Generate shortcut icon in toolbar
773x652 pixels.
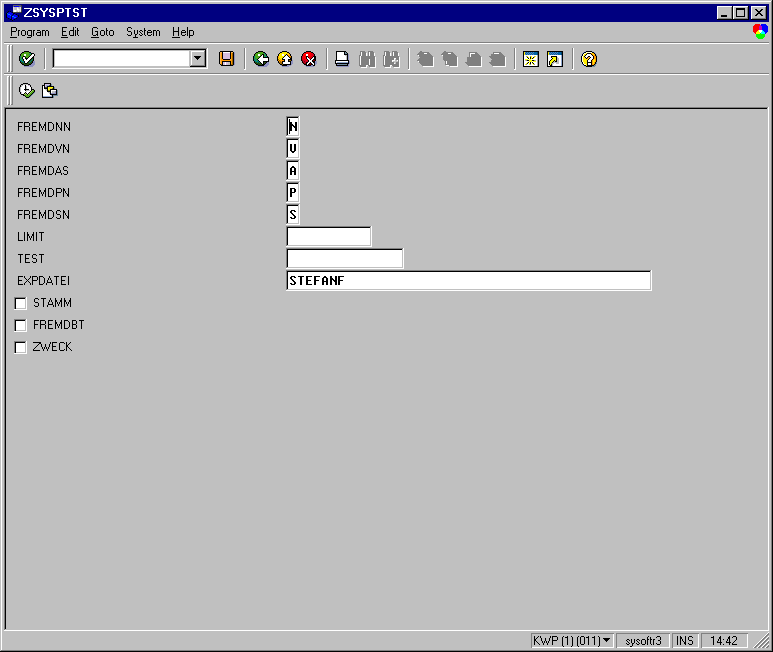(x=555, y=59)
